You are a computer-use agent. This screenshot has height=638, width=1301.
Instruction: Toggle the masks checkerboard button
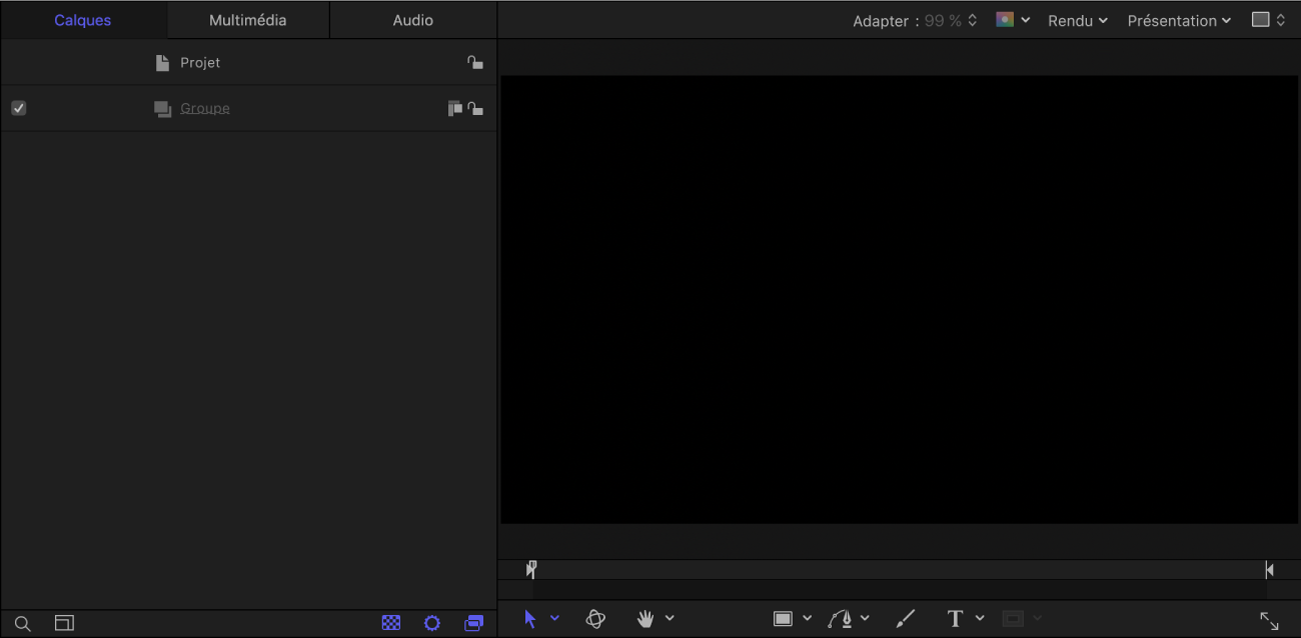click(x=391, y=623)
